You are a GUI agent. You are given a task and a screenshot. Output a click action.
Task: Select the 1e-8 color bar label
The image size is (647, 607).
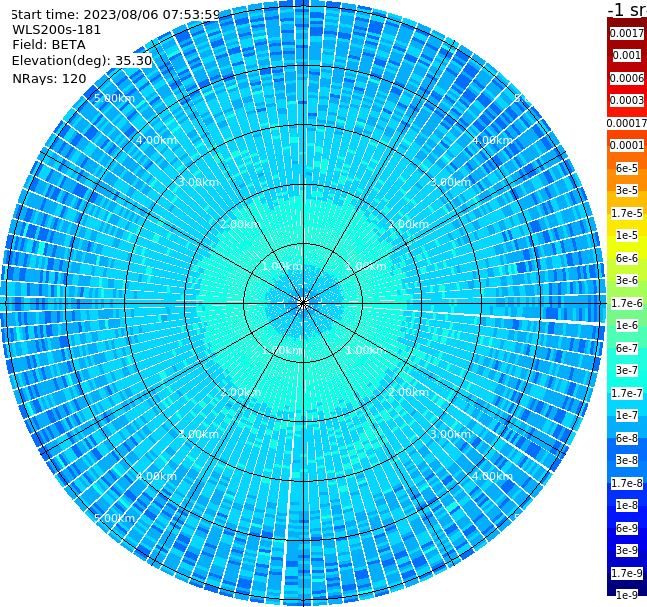[627, 505]
